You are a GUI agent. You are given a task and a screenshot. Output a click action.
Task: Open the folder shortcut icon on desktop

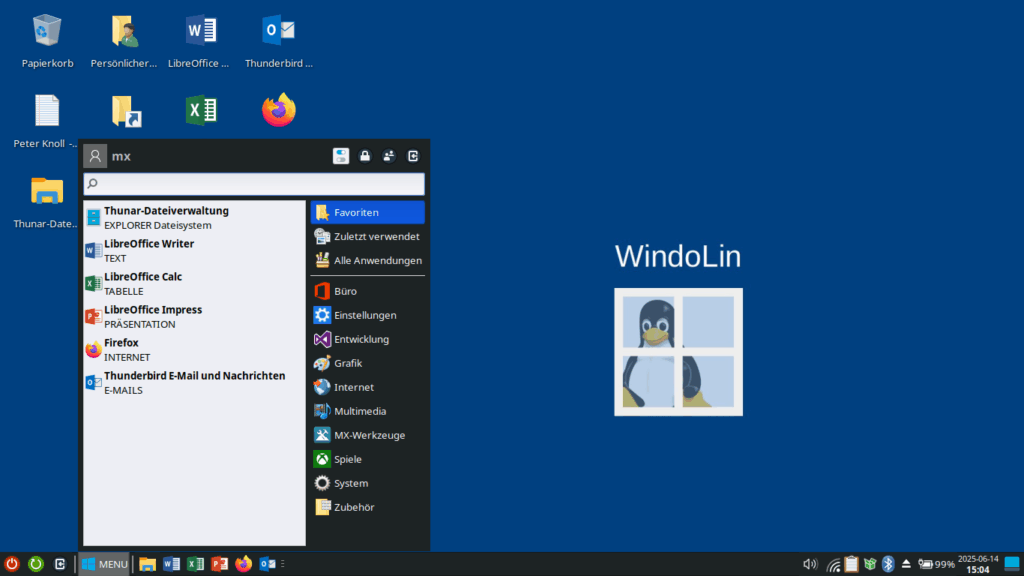click(x=126, y=111)
